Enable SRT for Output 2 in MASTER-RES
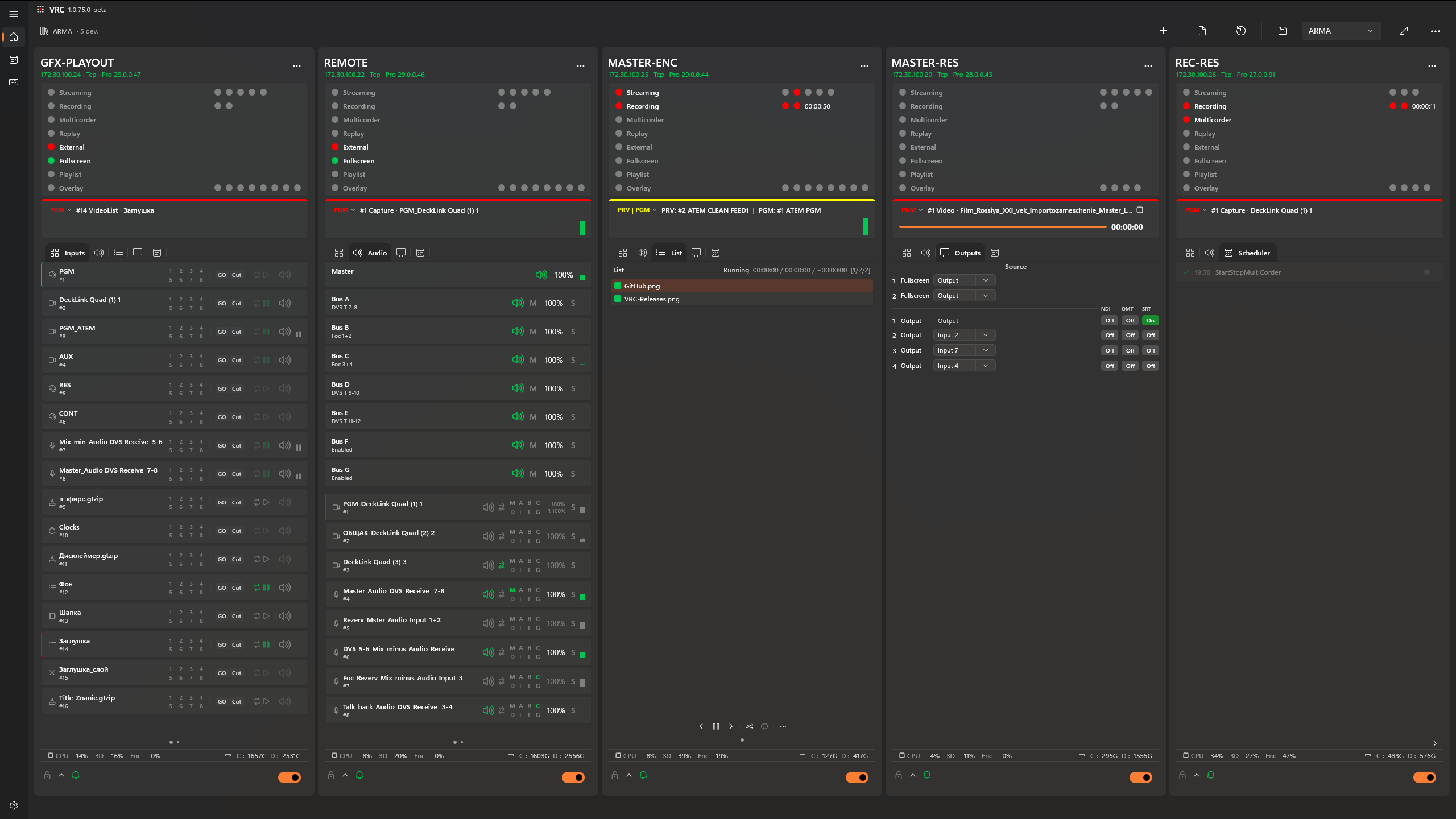 [x=1151, y=335]
